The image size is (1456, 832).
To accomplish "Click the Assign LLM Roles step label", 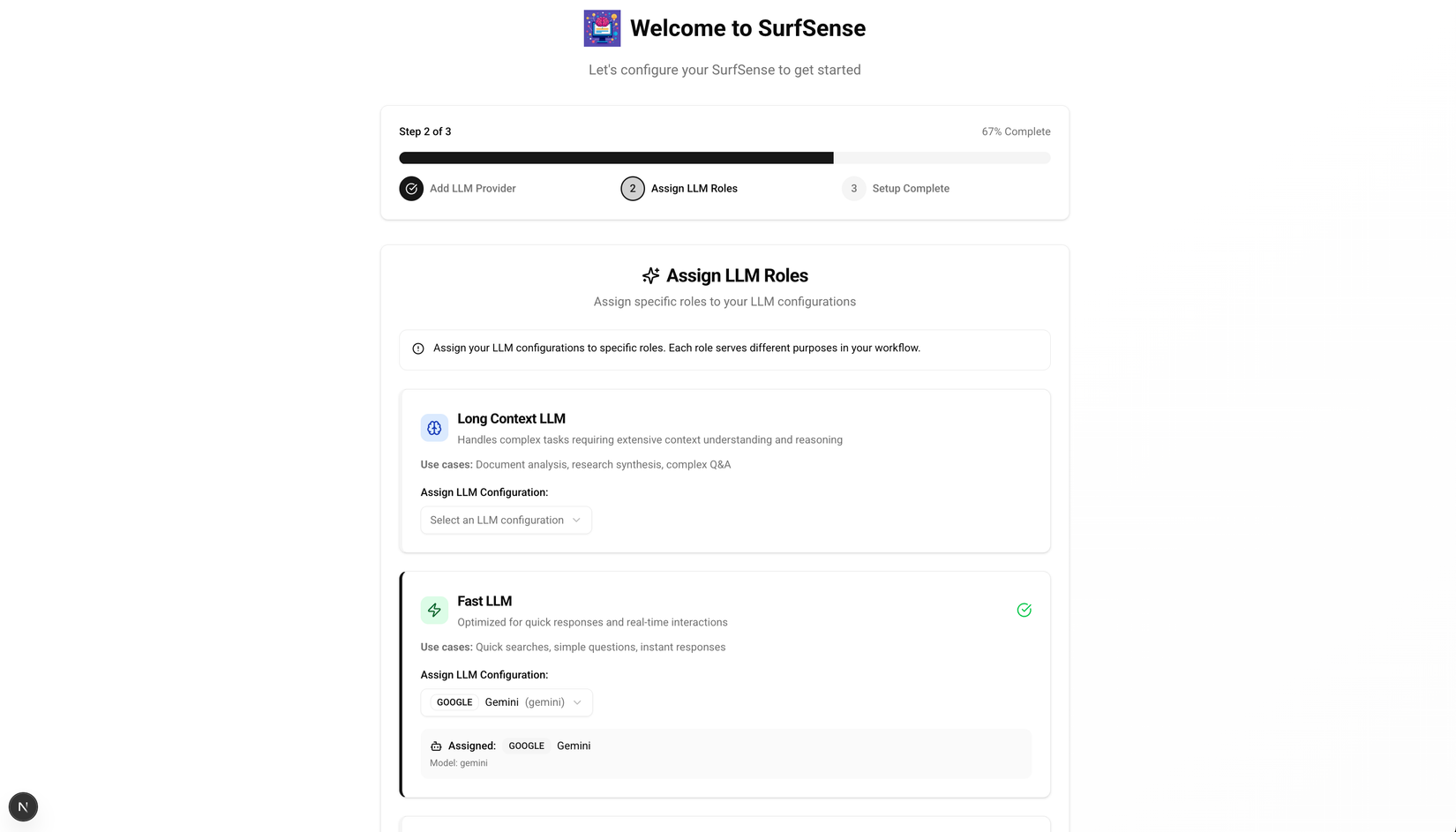I will pyautogui.click(x=693, y=188).
